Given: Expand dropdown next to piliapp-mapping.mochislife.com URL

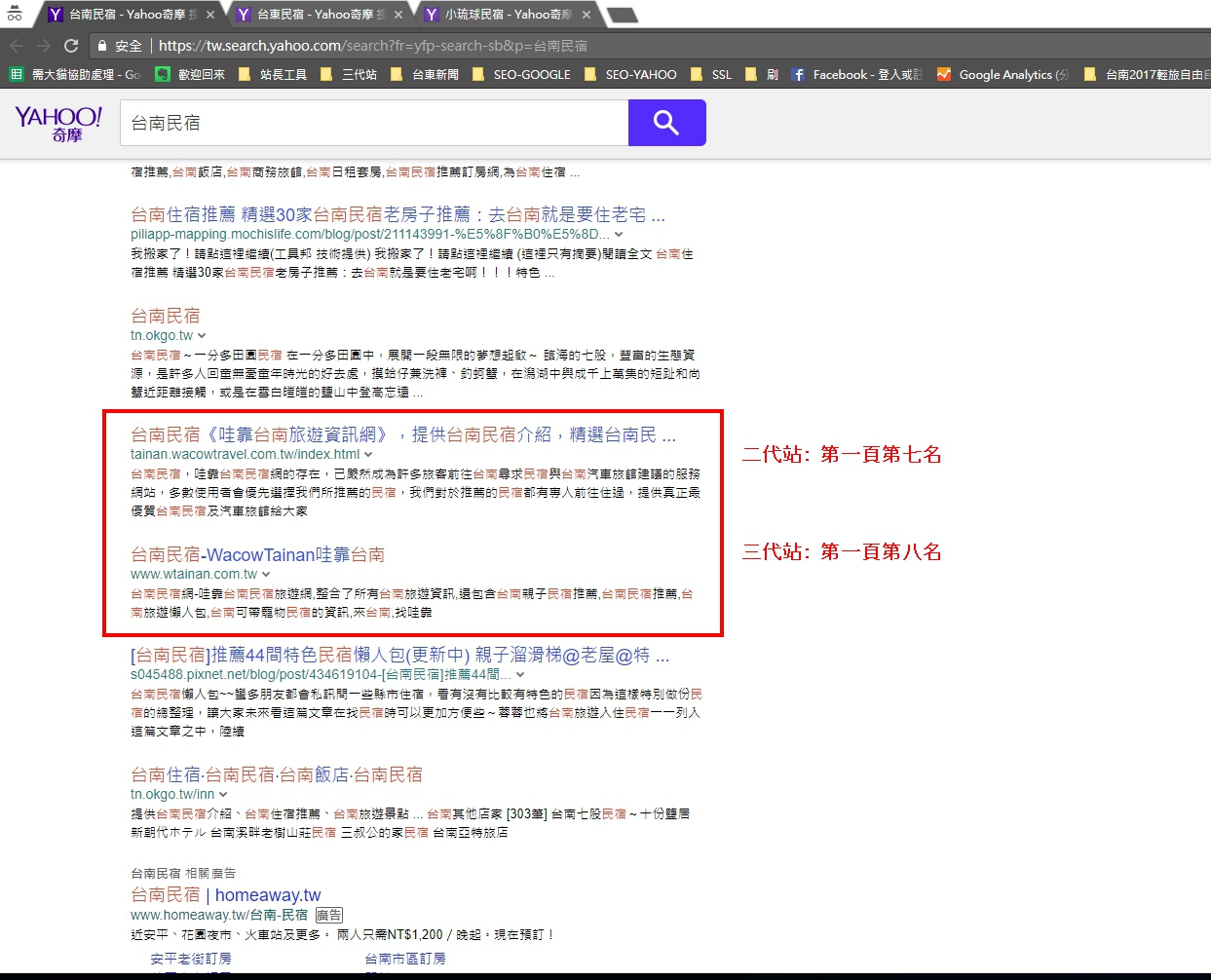Looking at the screenshot, I should pyautogui.click(x=619, y=235).
